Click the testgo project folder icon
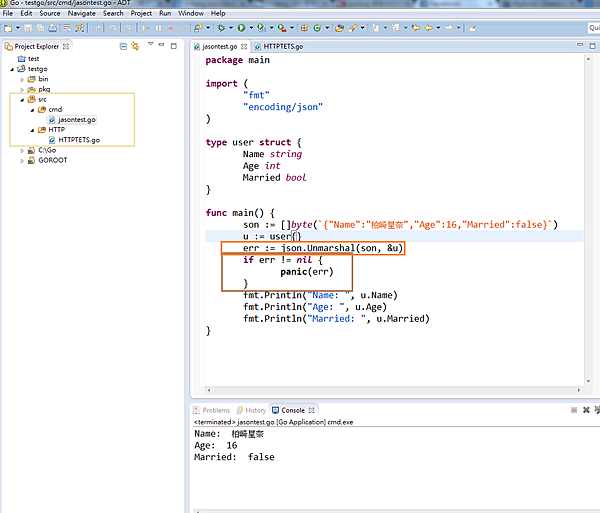Image resolution: width=600 pixels, height=513 pixels. pos(21,68)
